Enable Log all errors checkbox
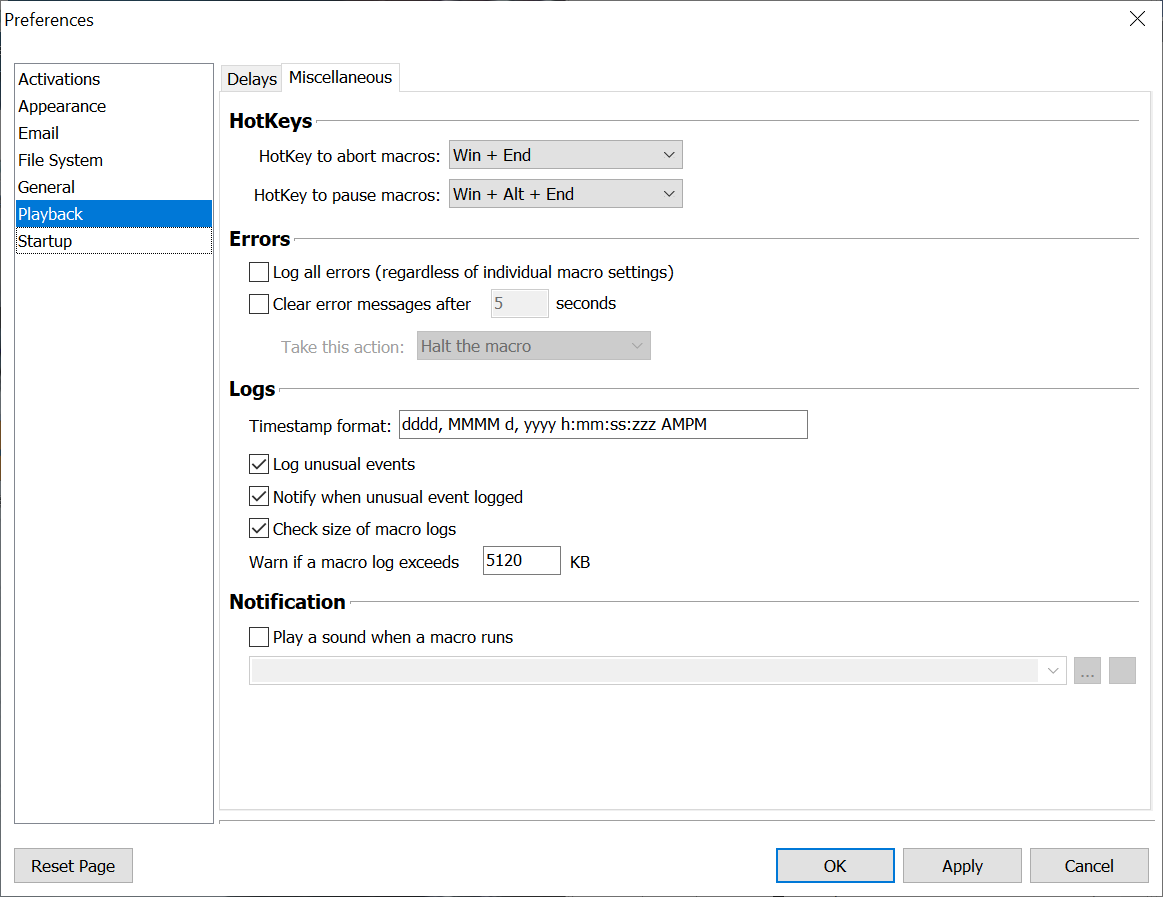Viewport: 1163px width, 897px height. coord(259,272)
